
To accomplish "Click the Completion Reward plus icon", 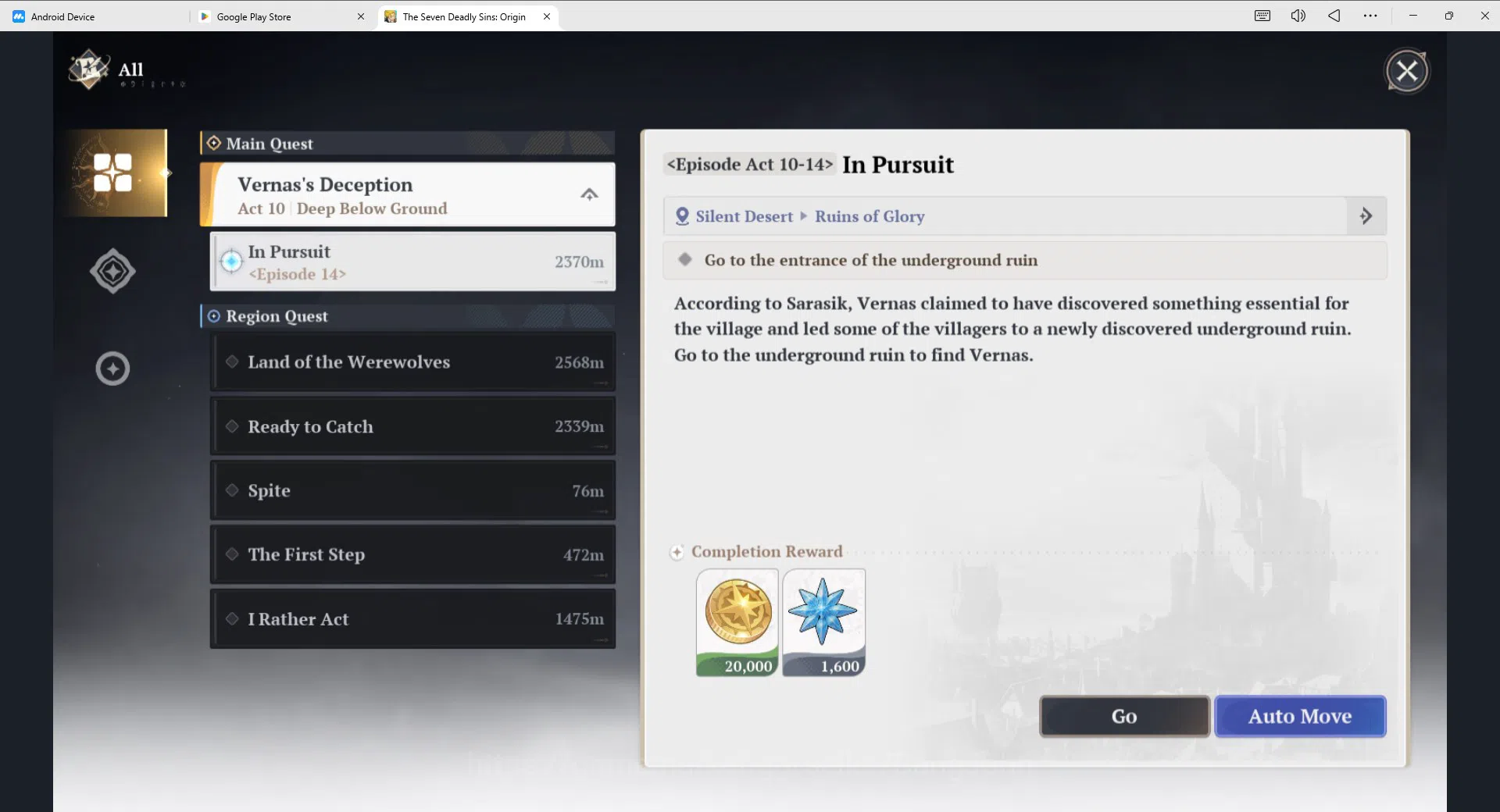I will point(677,552).
